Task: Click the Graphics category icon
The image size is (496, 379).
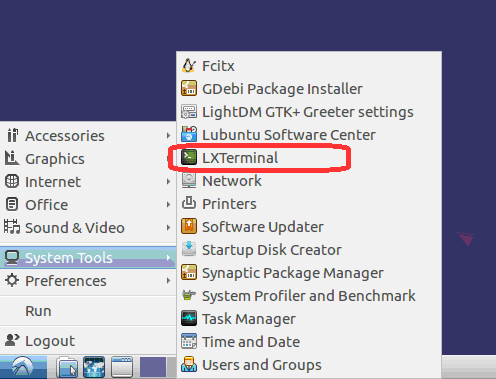Action: click(x=12, y=158)
